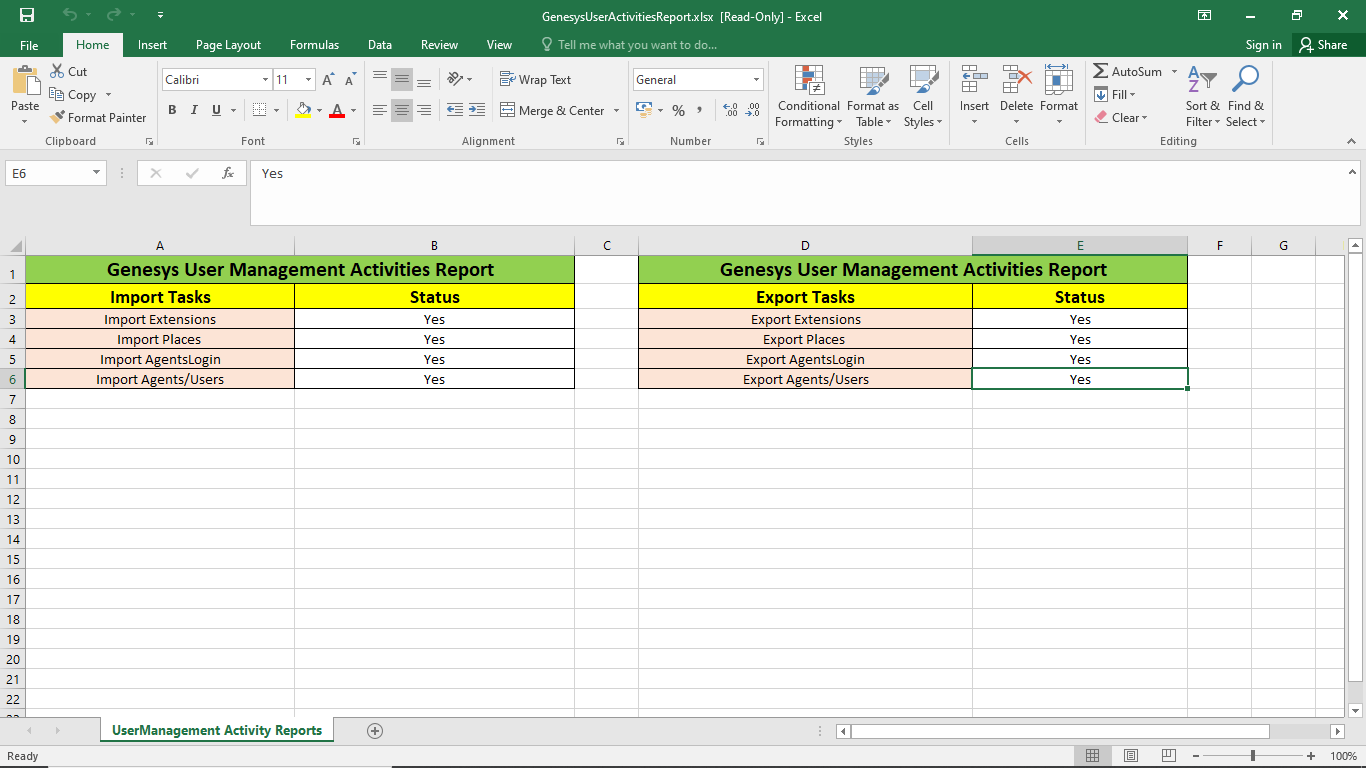
Task: Click the Percent Style icon
Action: tap(678, 110)
